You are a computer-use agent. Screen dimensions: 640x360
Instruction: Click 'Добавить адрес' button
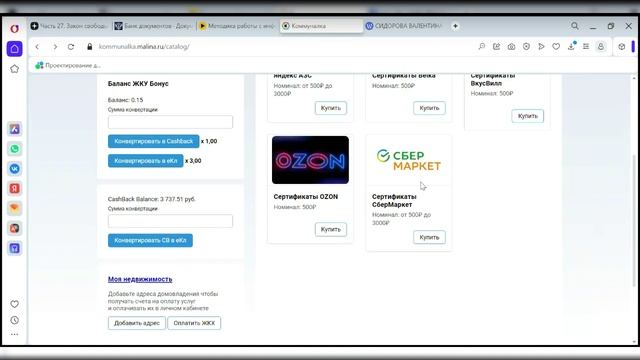(x=137, y=323)
